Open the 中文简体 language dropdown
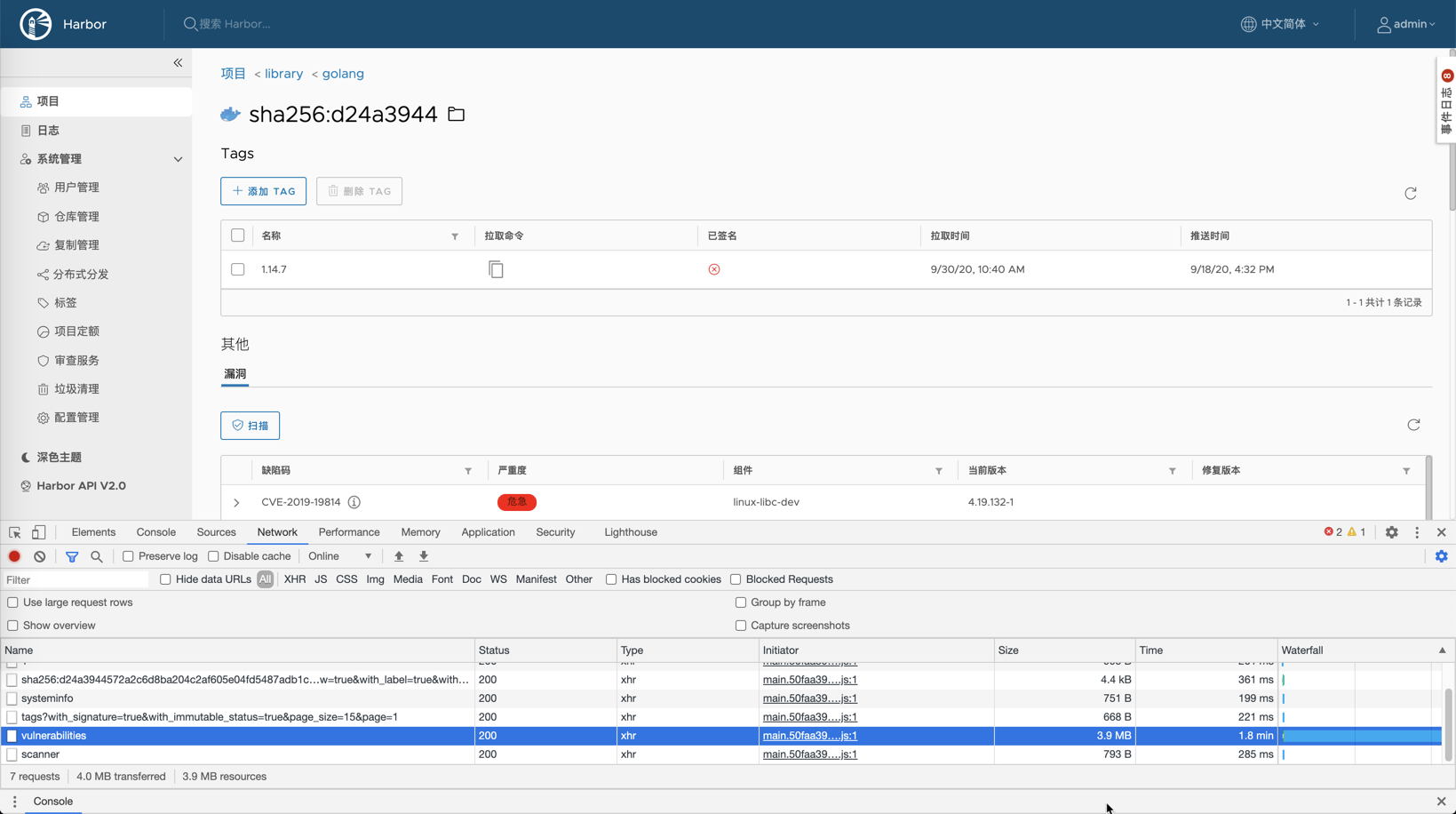The width and height of the screenshot is (1456, 814). [1280, 24]
